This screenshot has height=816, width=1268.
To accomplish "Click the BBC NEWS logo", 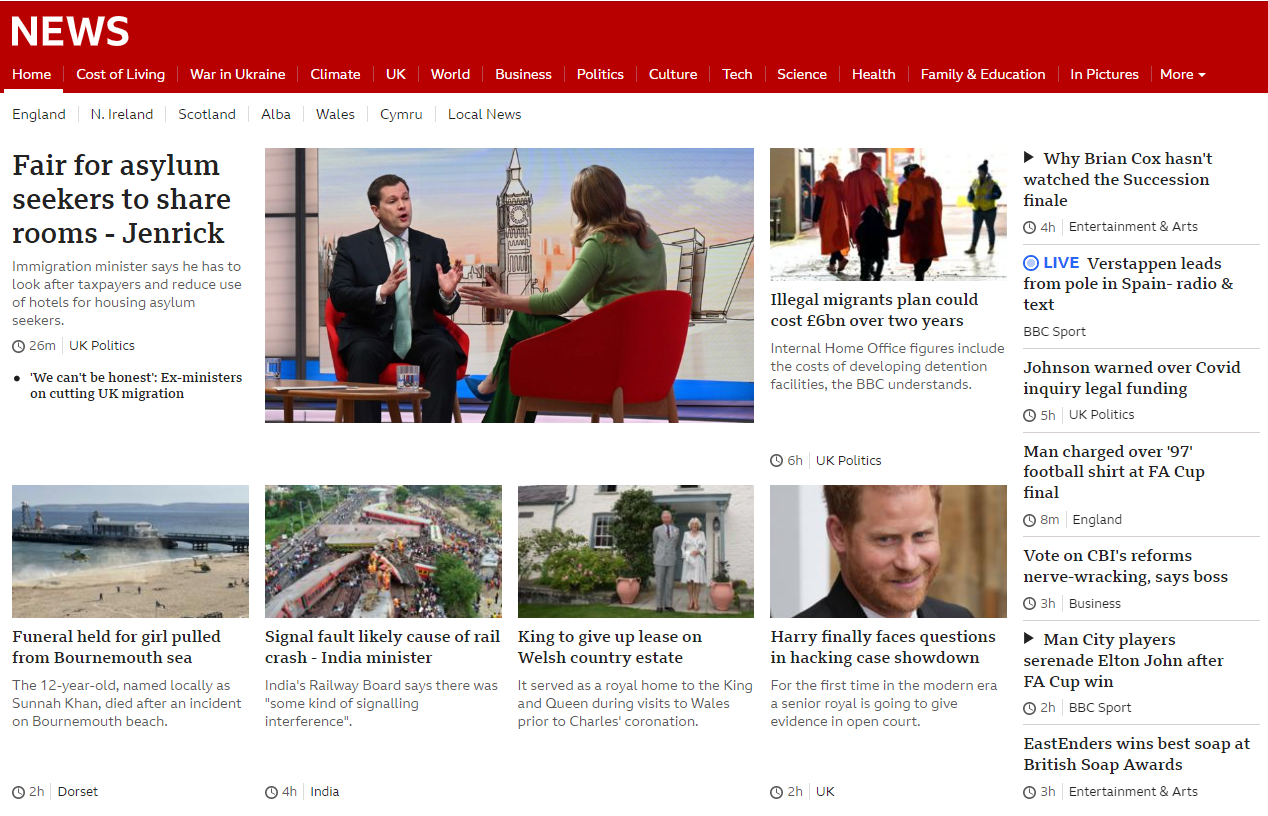I will tap(70, 32).
